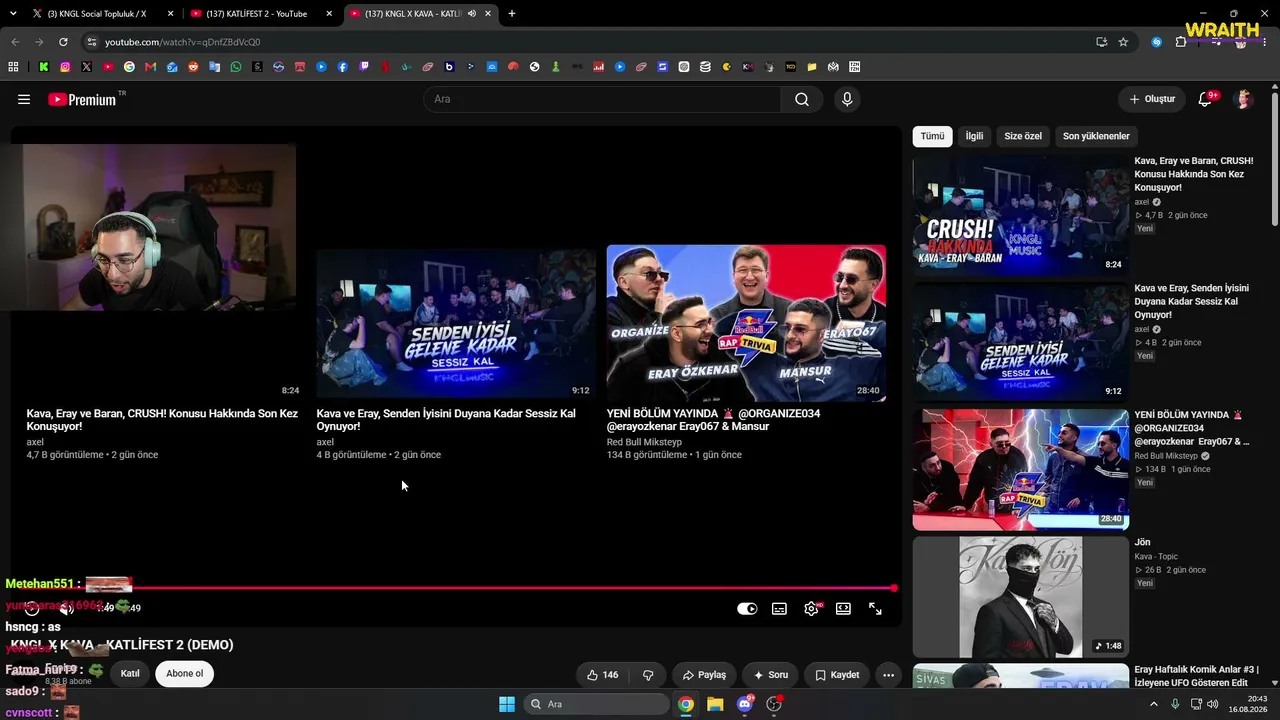Open YouTube notifications bell
The width and height of the screenshot is (1280, 720).
click(x=1205, y=99)
